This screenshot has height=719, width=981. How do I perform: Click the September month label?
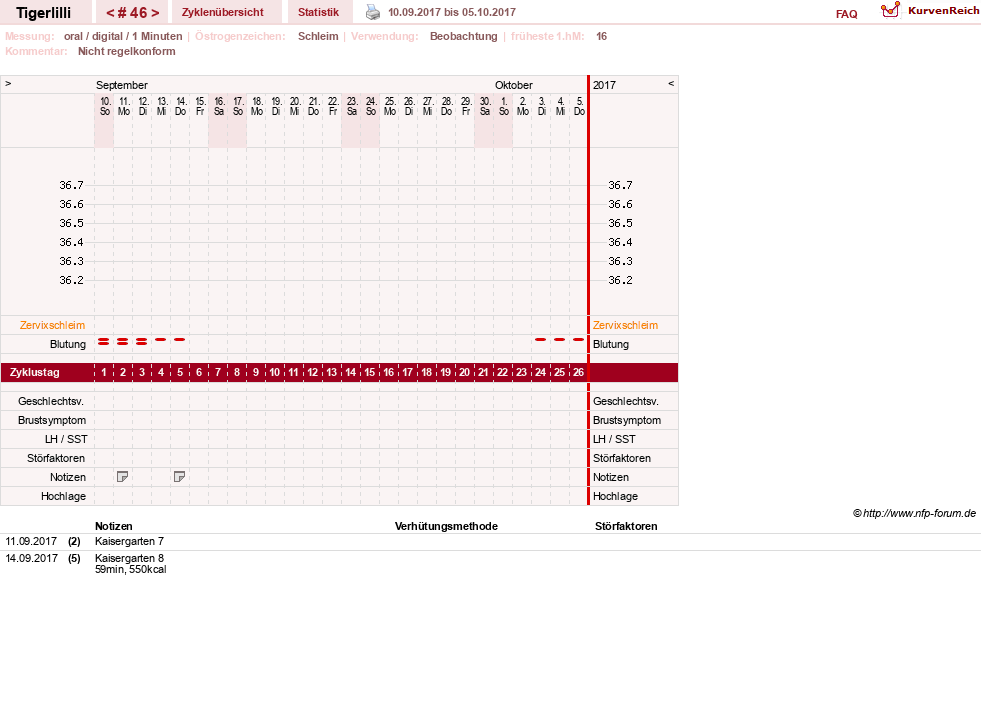(x=122, y=85)
